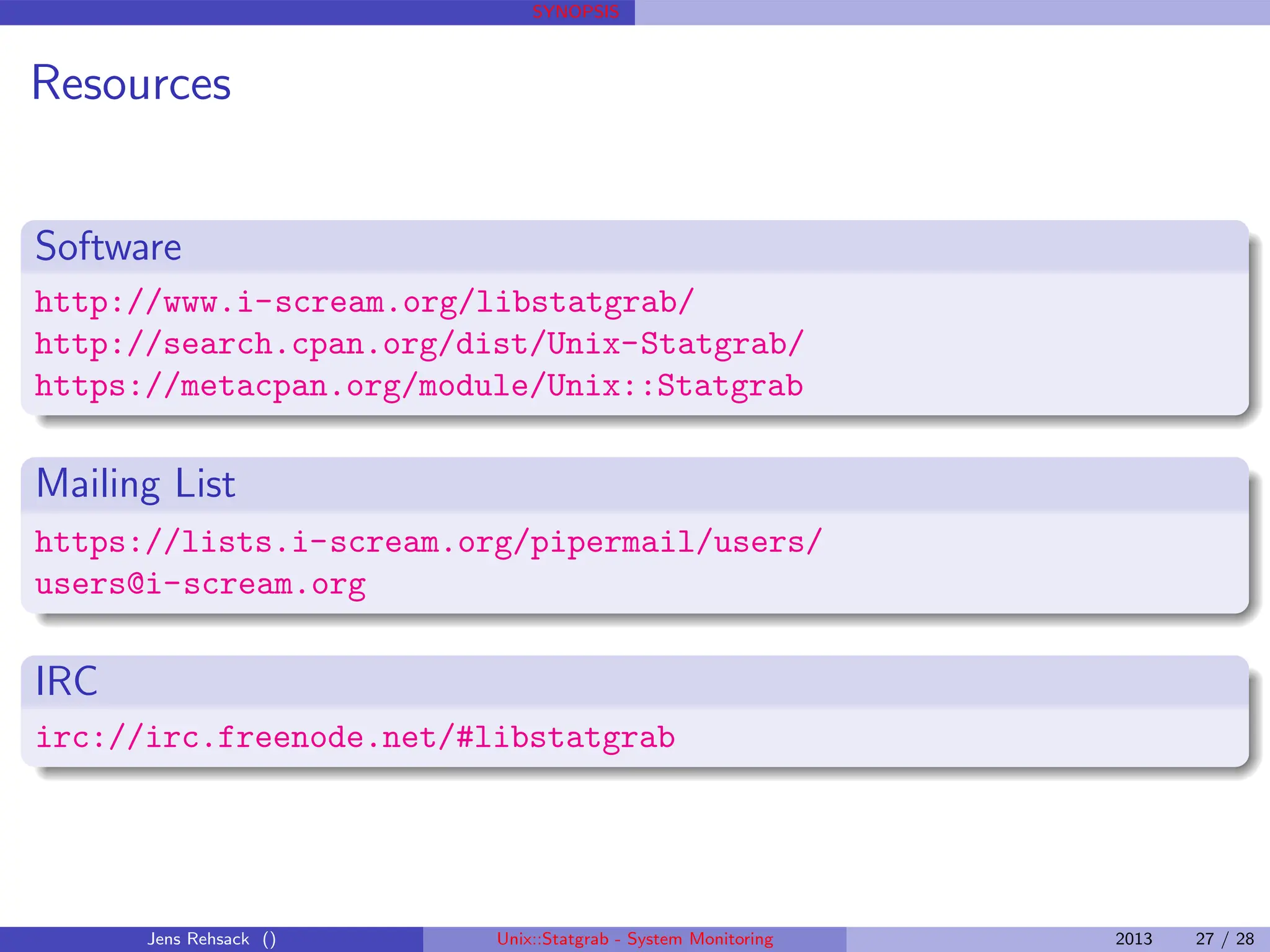Click the Mailing List block heading
The height and width of the screenshot is (952, 1270).
point(136,483)
